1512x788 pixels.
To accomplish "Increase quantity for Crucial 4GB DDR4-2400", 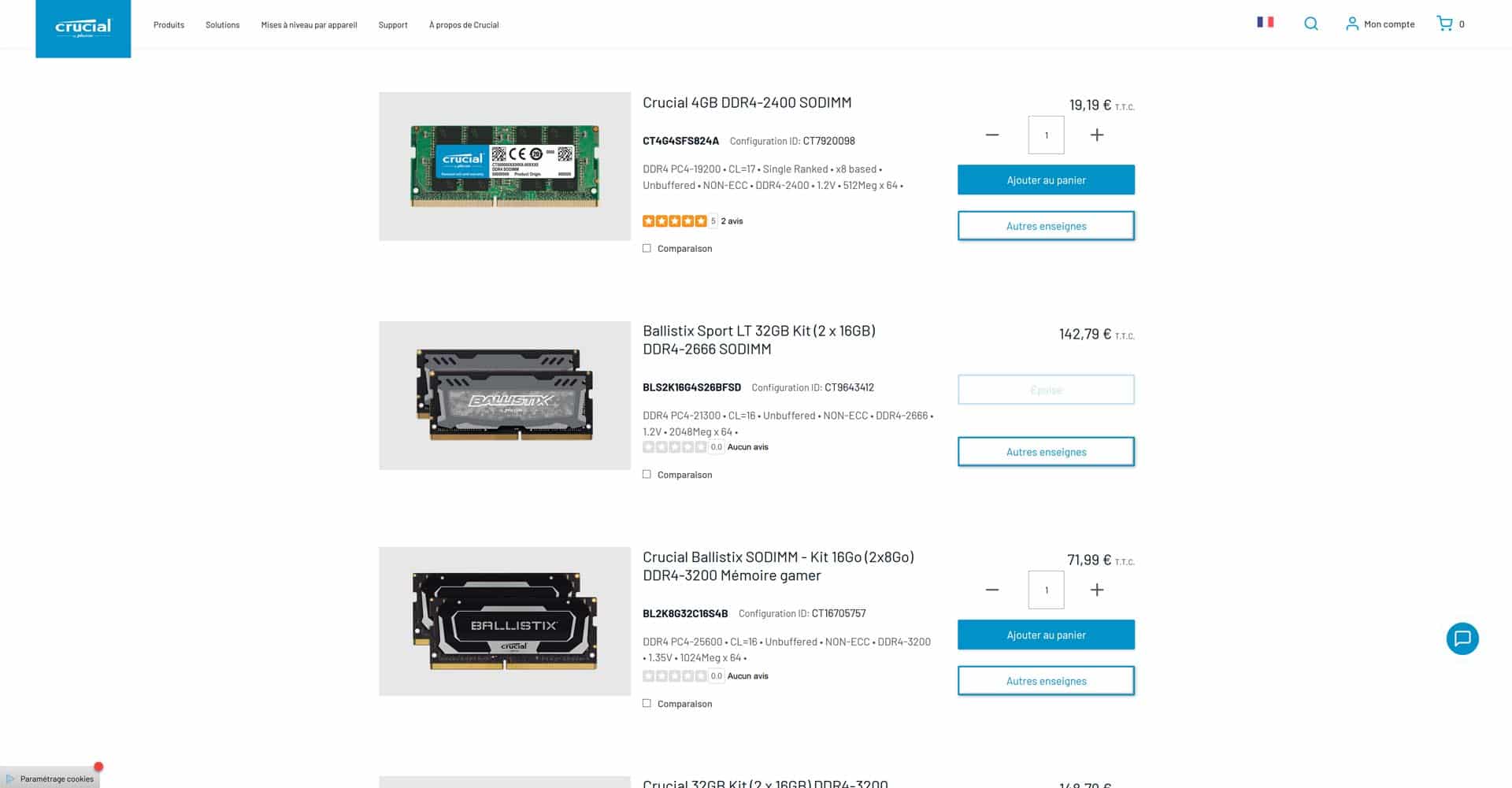I will pyautogui.click(x=1097, y=135).
